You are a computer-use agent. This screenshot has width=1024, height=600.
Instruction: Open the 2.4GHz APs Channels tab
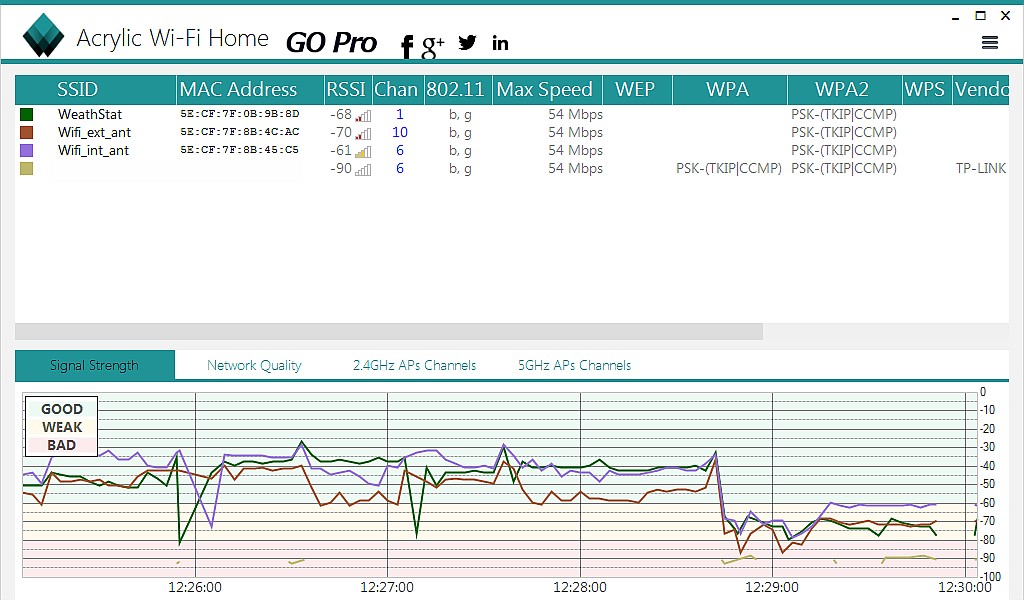[414, 365]
